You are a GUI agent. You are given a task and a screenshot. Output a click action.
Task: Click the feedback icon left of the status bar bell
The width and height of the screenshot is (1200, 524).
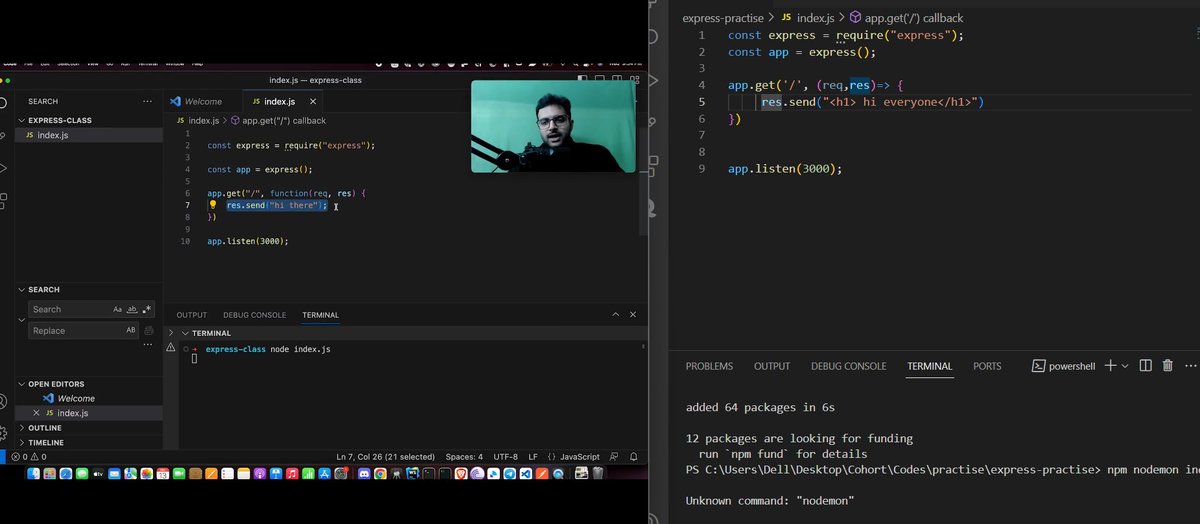coord(615,457)
